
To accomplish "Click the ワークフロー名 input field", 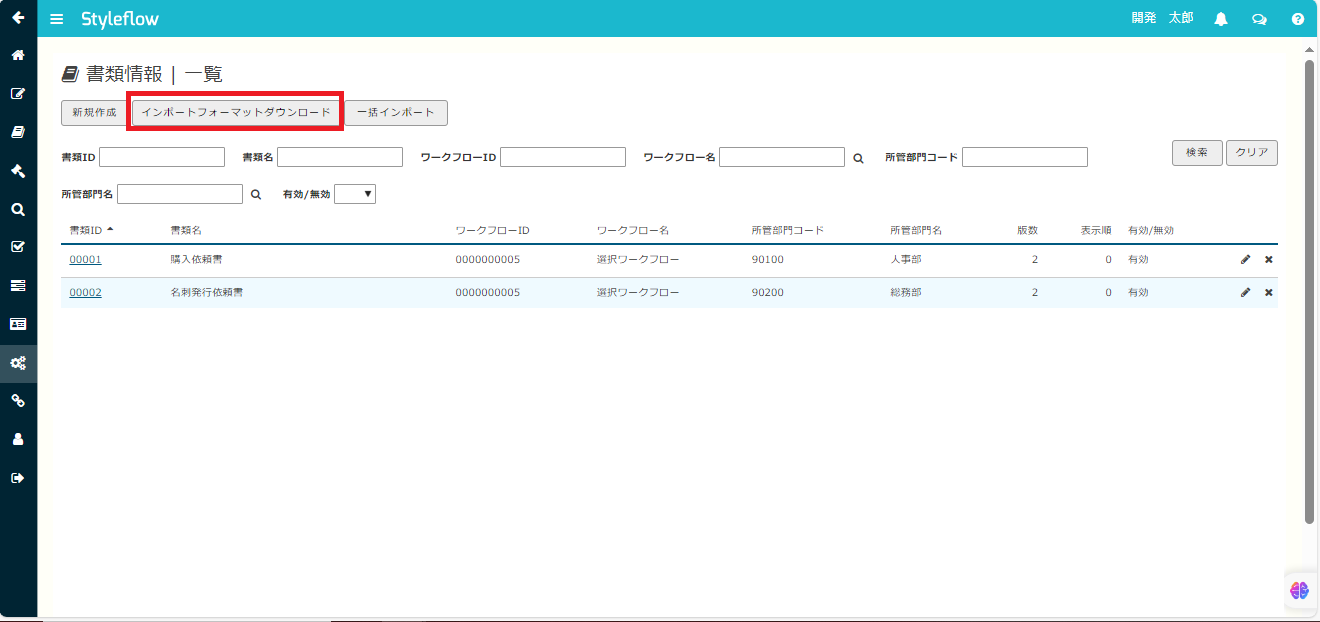I will click(782, 157).
